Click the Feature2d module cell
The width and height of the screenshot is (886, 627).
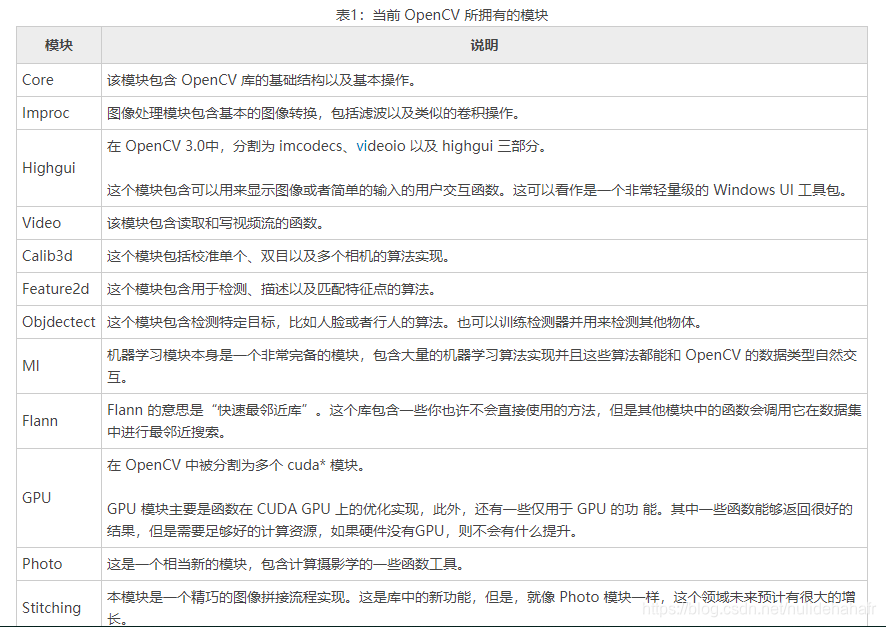point(59,289)
